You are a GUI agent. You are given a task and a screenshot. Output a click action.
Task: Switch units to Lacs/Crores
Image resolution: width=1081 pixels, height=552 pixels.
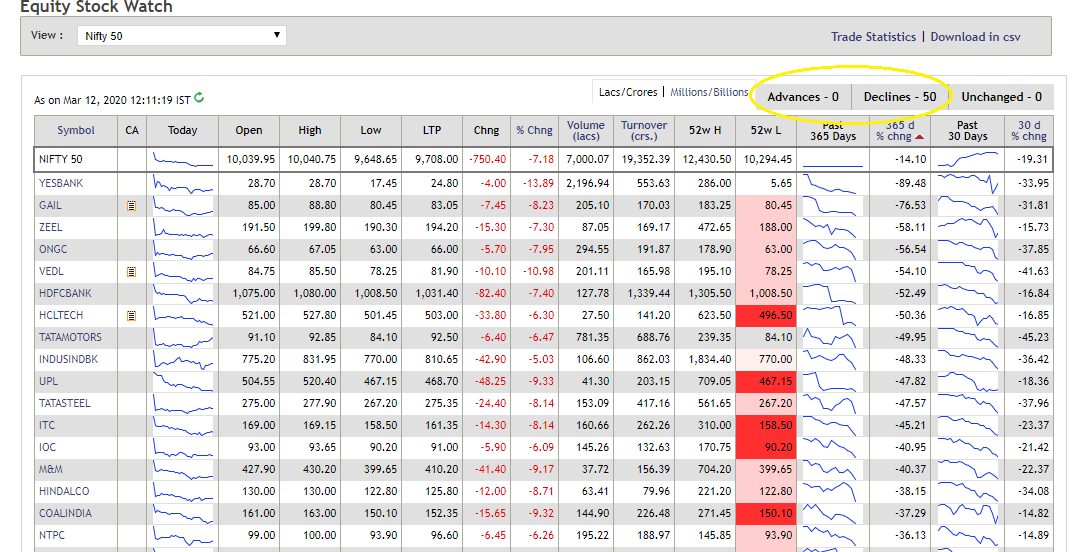628,92
